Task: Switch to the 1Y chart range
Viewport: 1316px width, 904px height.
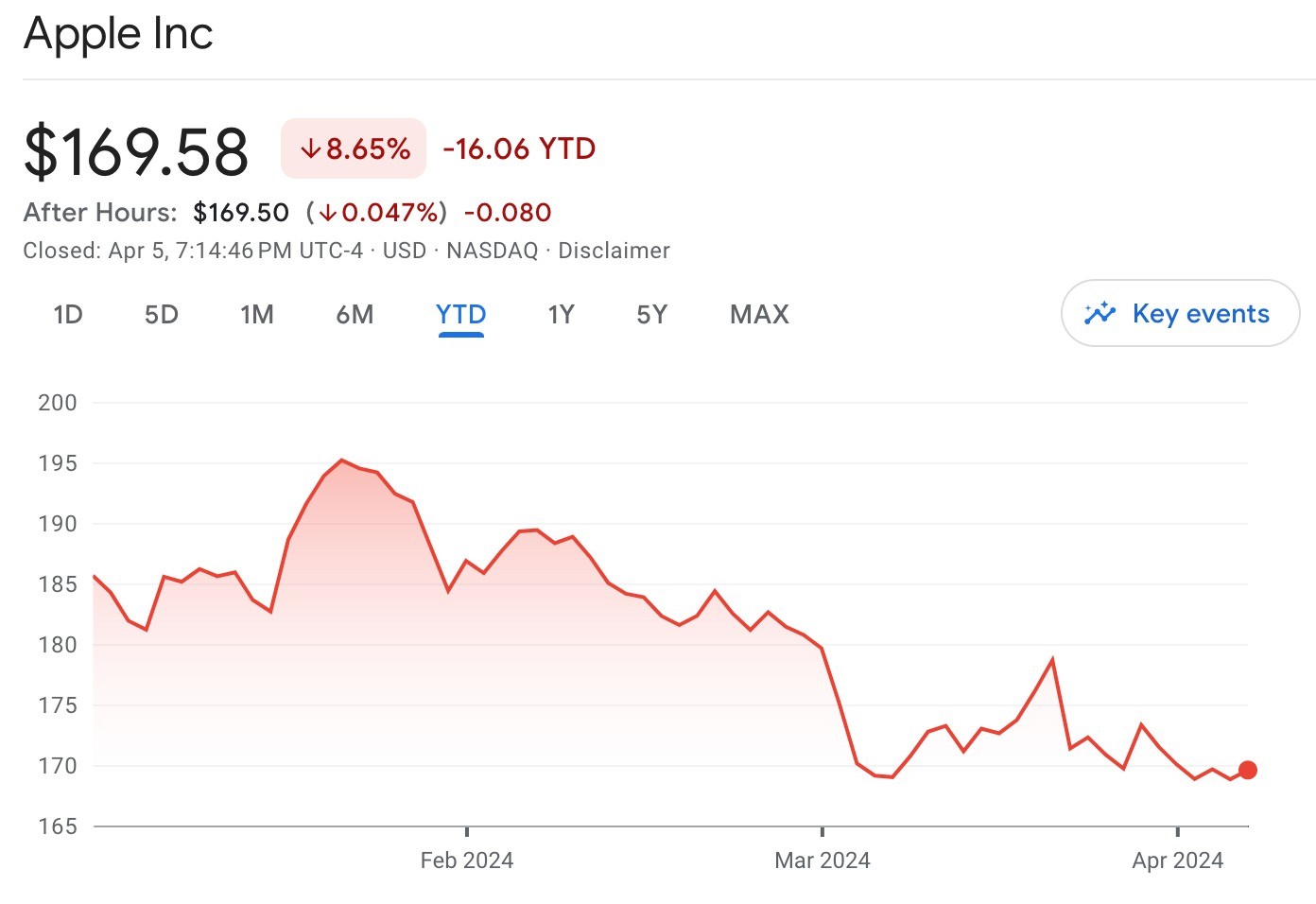Action: pos(562,315)
